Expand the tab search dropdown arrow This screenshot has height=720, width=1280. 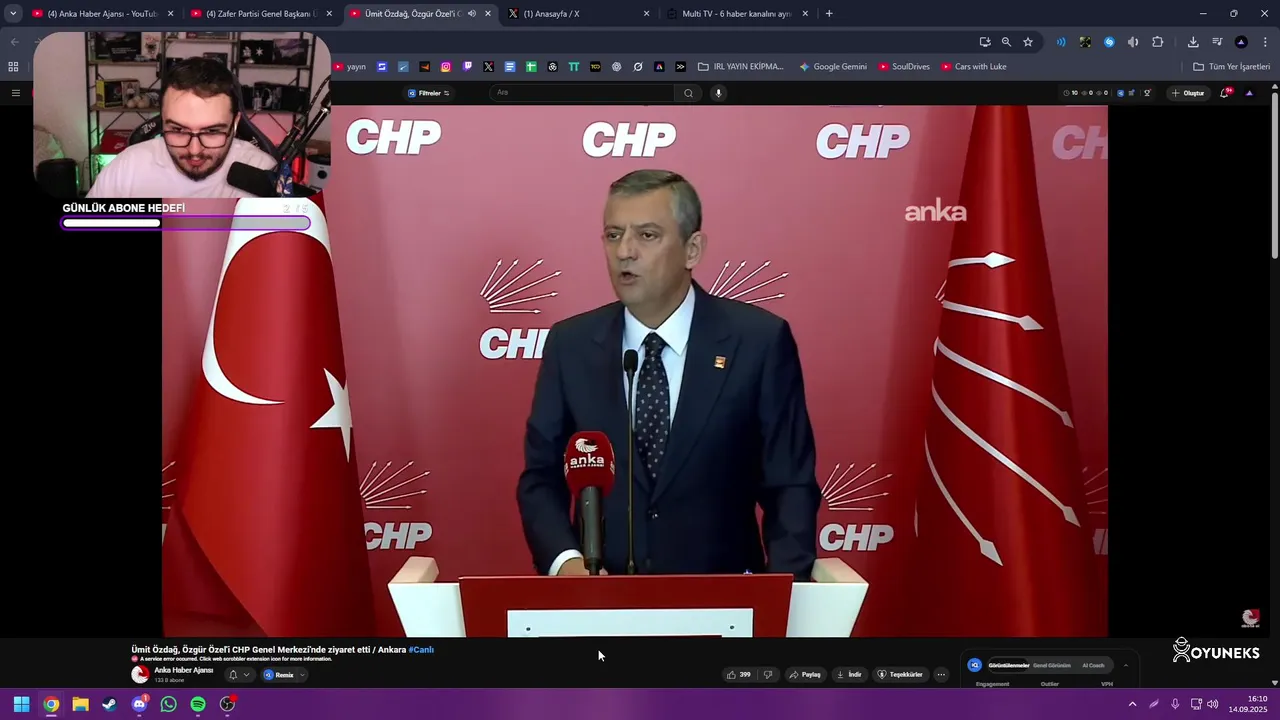point(13,14)
